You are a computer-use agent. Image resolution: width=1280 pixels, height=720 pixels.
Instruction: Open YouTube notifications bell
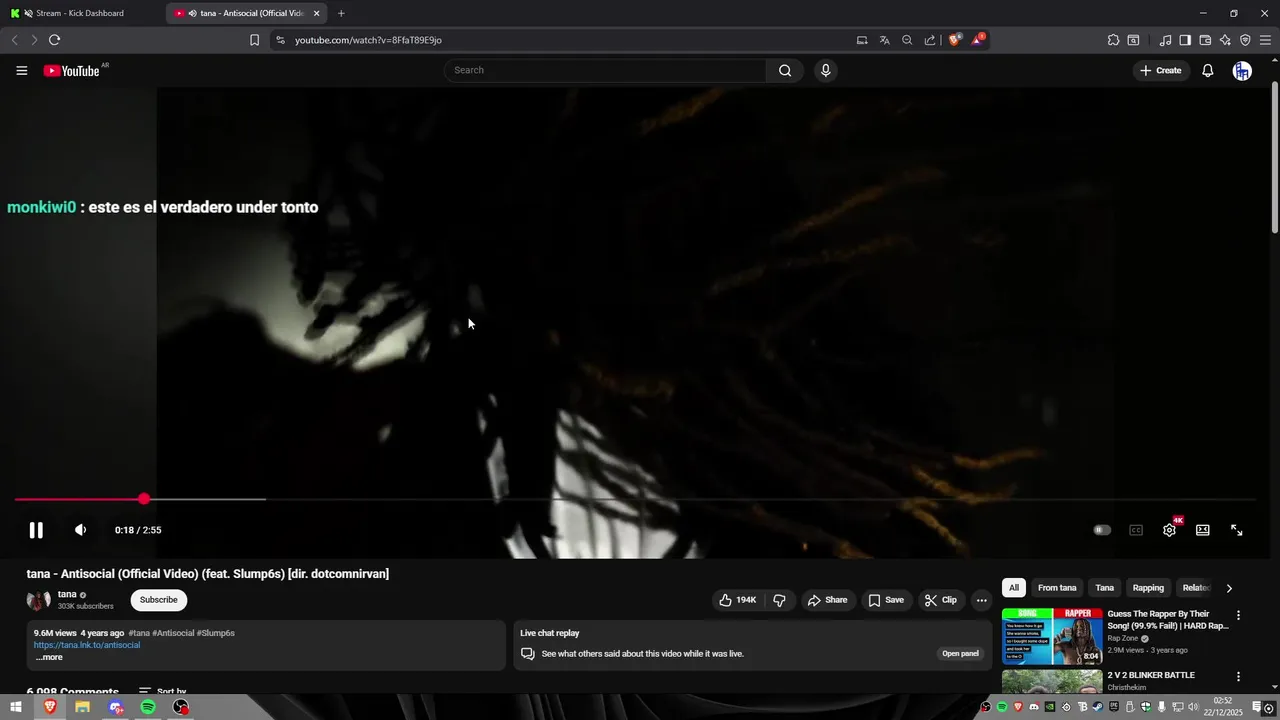(x=1207, y=70)
